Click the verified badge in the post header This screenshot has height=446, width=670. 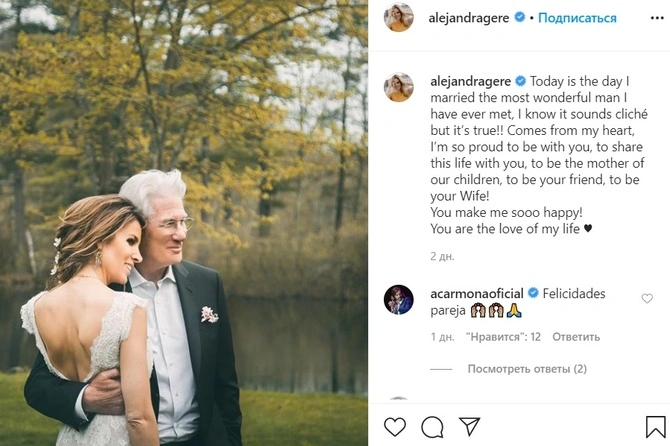click(x=517, y=18)
